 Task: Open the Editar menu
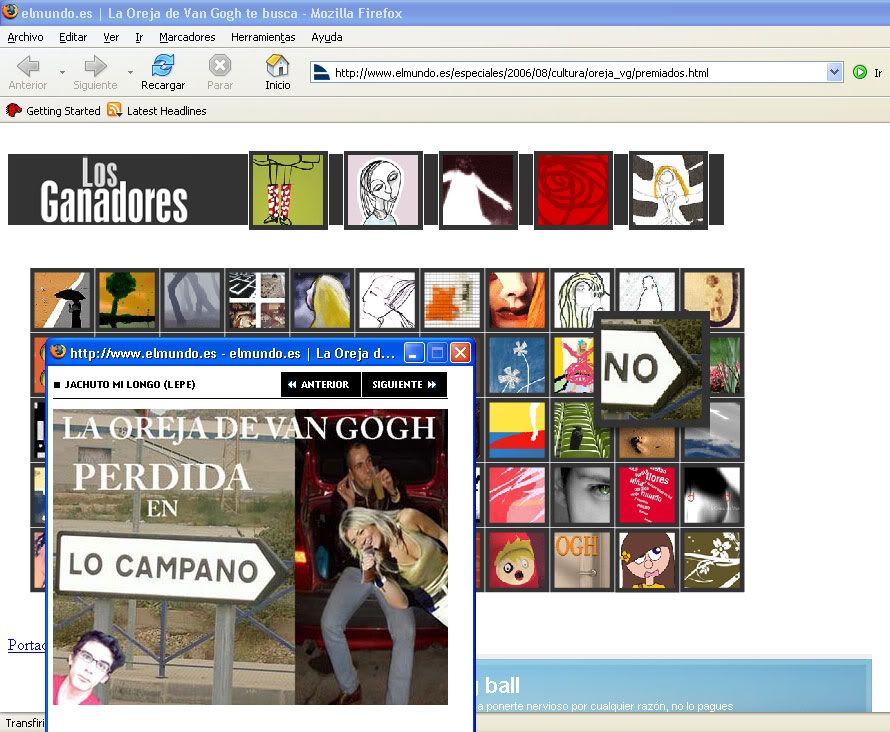(x=73, y=37)
